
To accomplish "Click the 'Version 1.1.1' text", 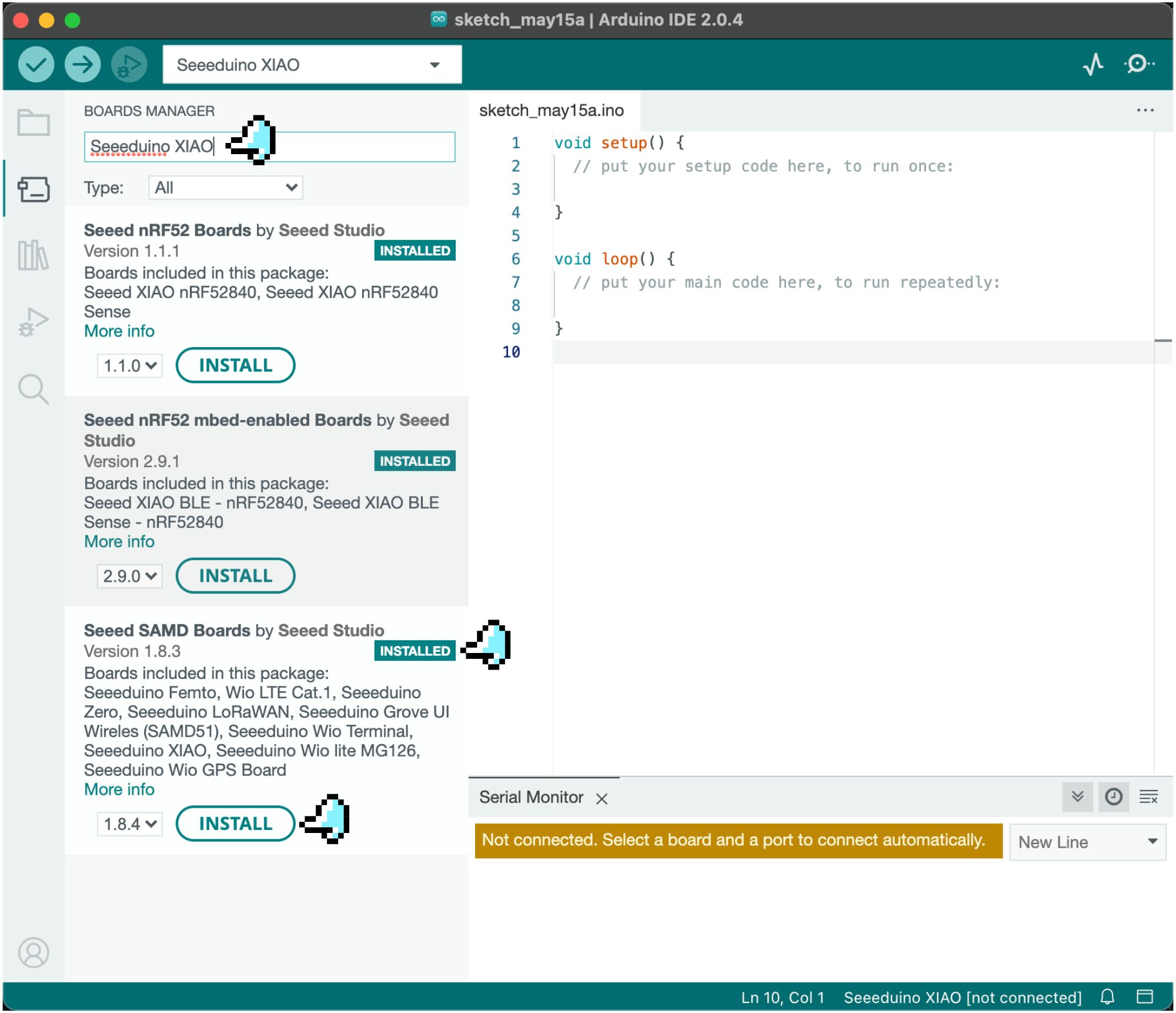I will (x=132, y=251).
